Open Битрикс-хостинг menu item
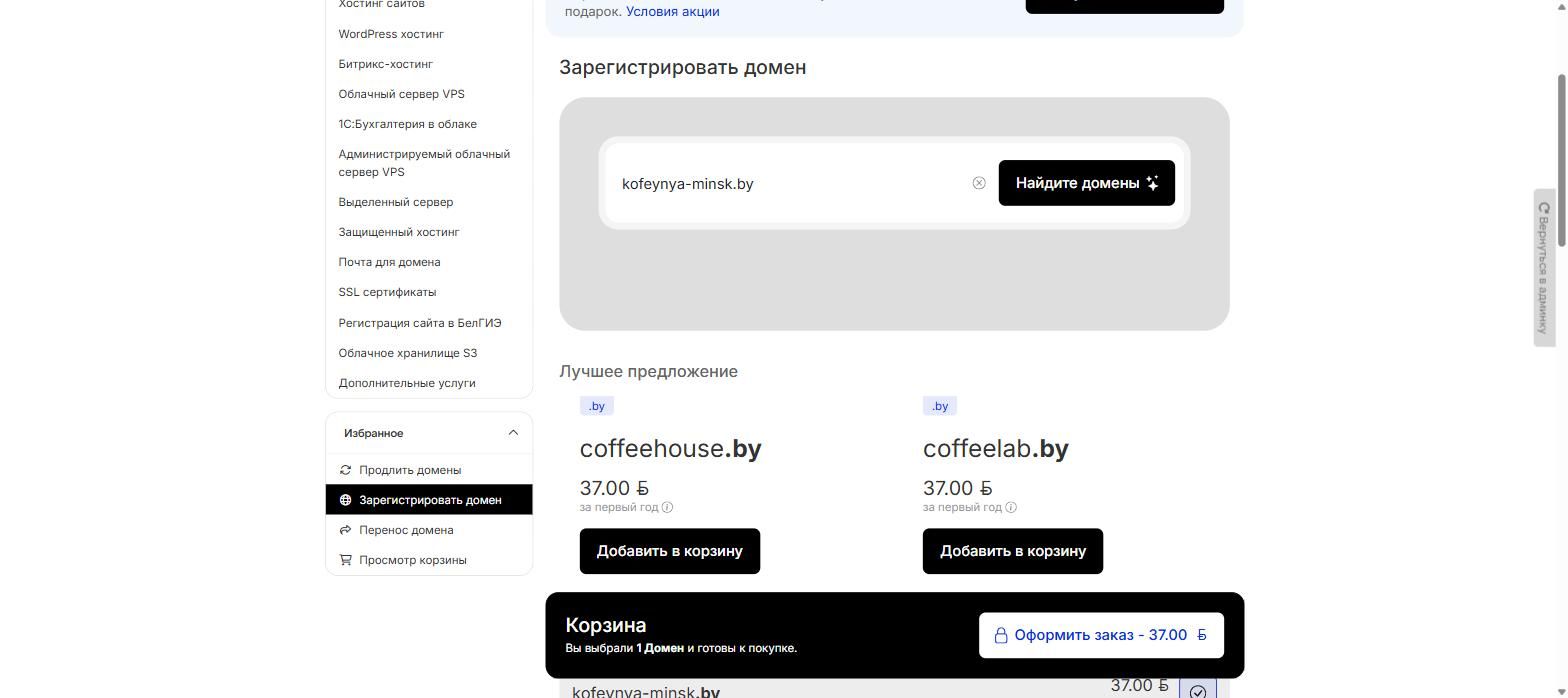Image resolution: width=1568 pixels, height=698 pixels. coord(386,64)
